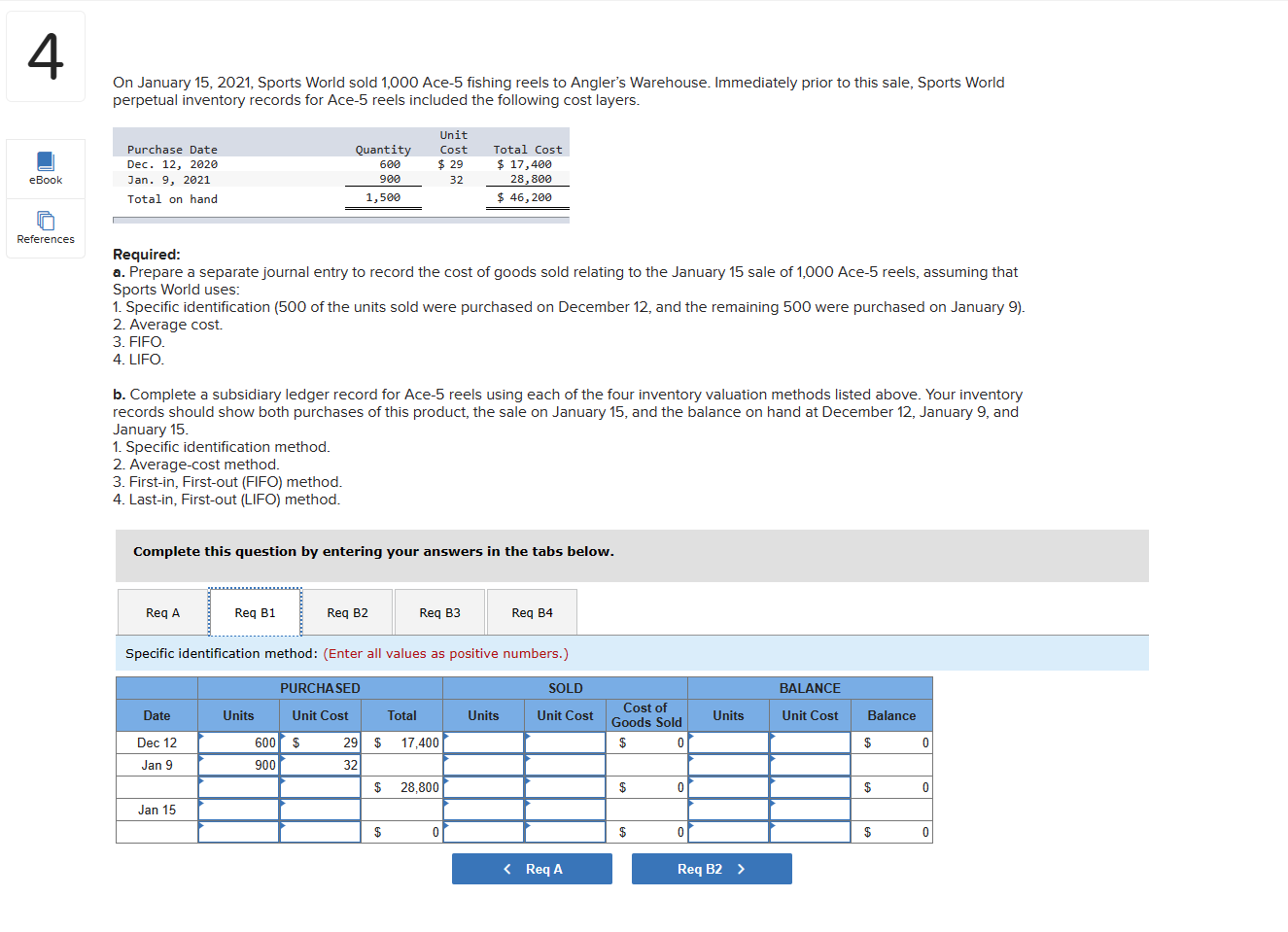Click the Jan 15 Sold Unit Cost cell
Viewport: 1288px width, 932px height.
565,810
